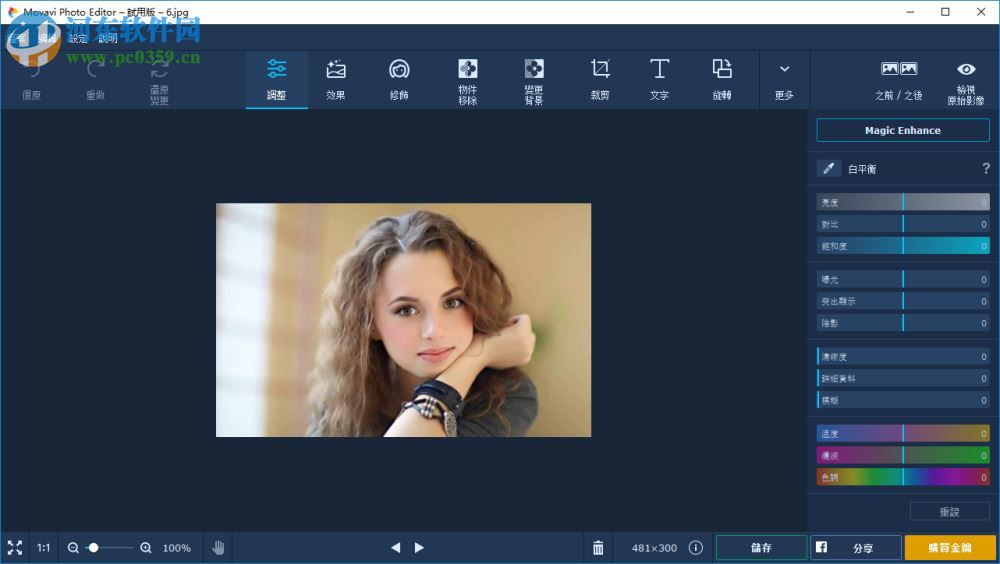
Task: Click the 重設 (Reset) button
Action: (950, 512)
